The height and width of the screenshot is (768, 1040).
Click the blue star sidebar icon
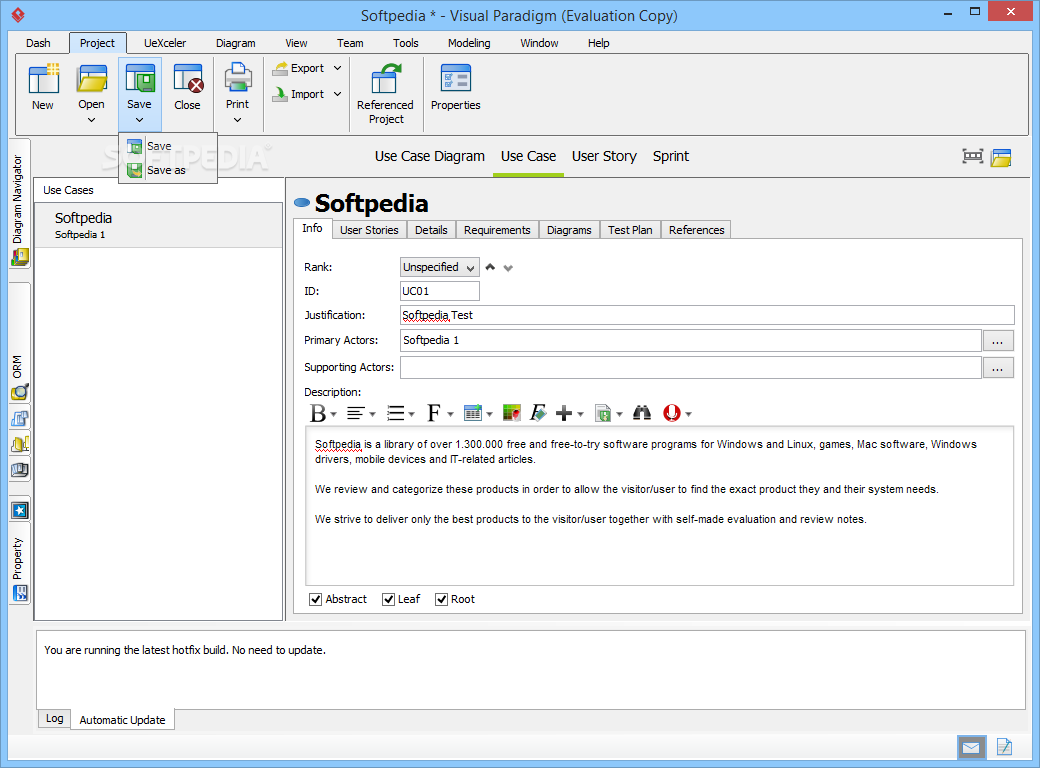(20, 510)
